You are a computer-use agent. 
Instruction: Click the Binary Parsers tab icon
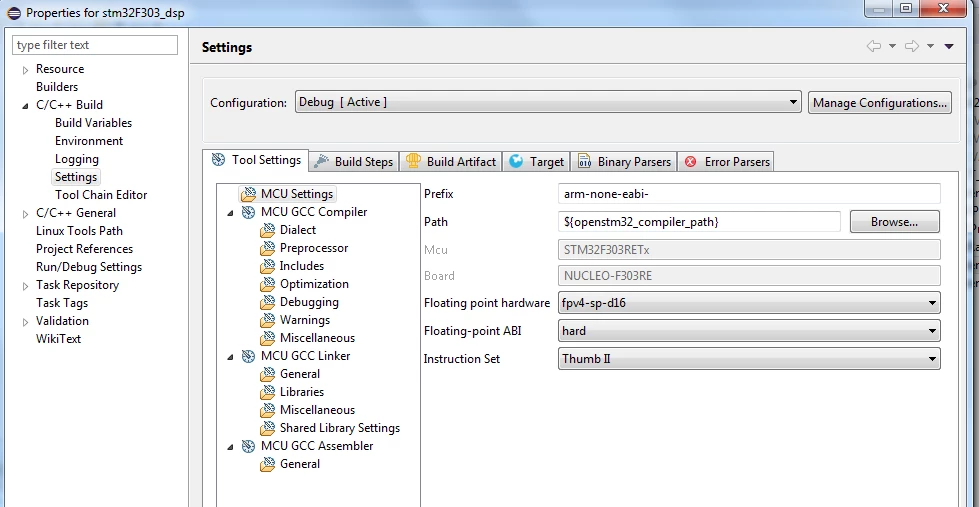[x=584, y=162]
